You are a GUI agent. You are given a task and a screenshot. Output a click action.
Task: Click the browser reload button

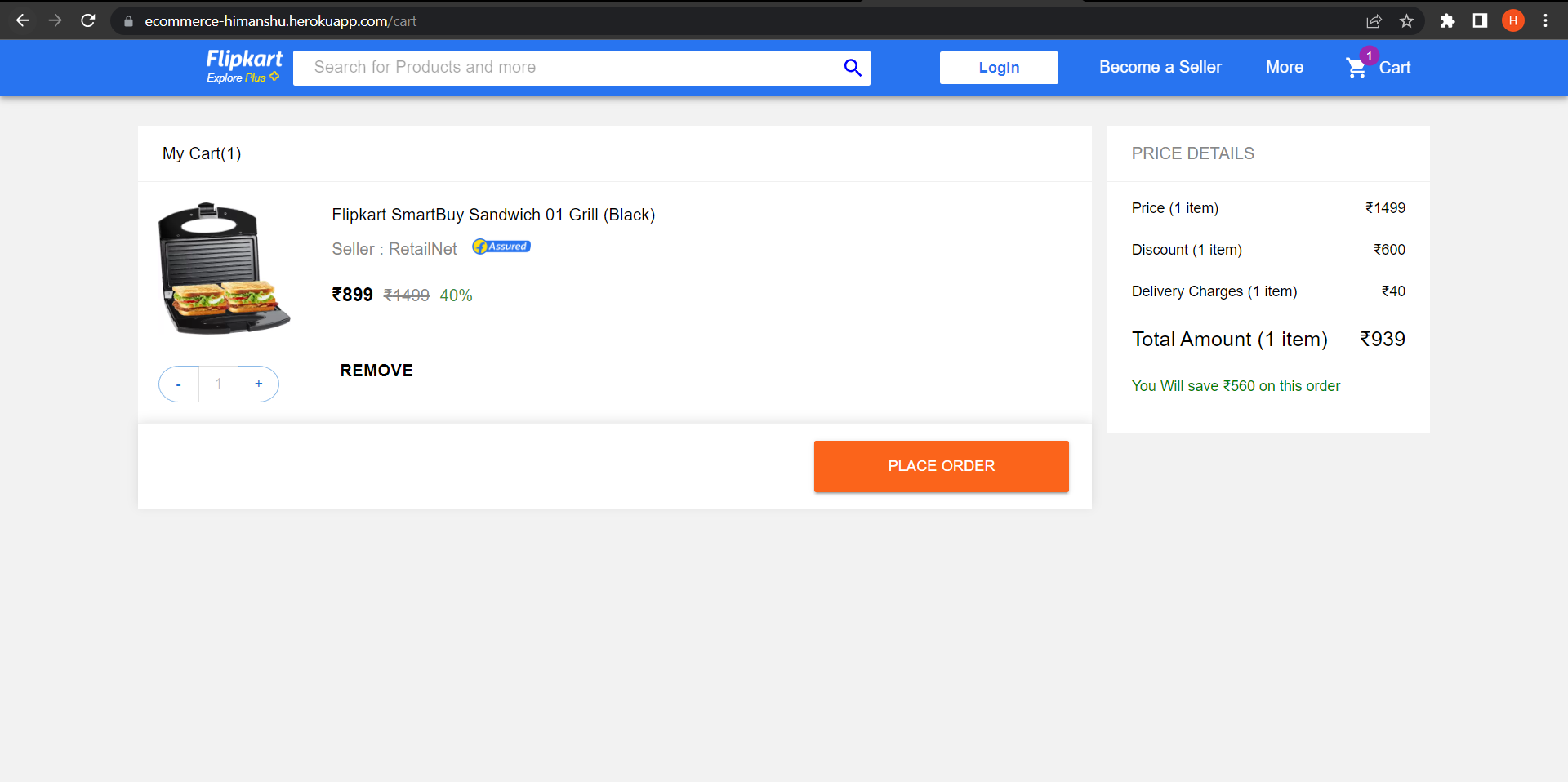[88, 20]
